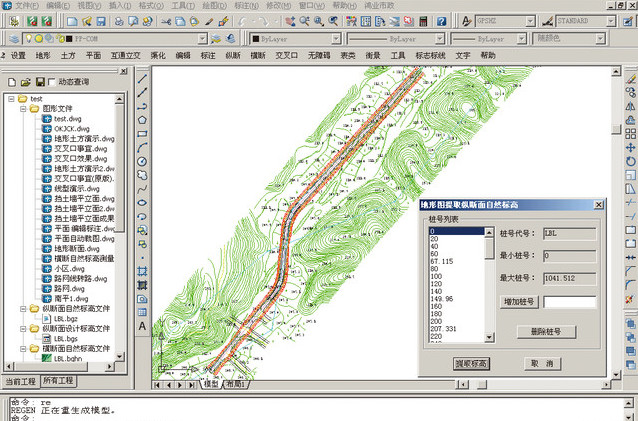This screenshot has width=638, height=421.
Task: Switch to the 所有工程 tab
Action: point(58,381)
